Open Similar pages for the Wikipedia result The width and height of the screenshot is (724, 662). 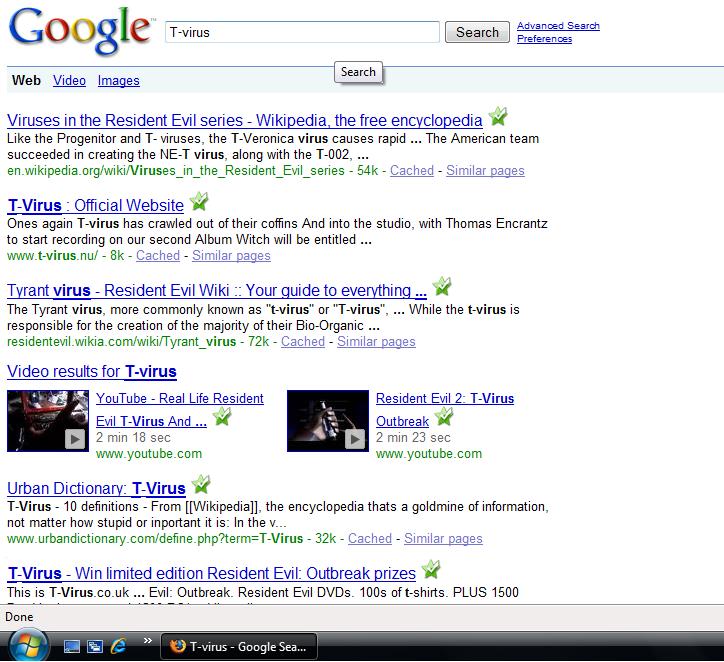(x=485, y=171)
